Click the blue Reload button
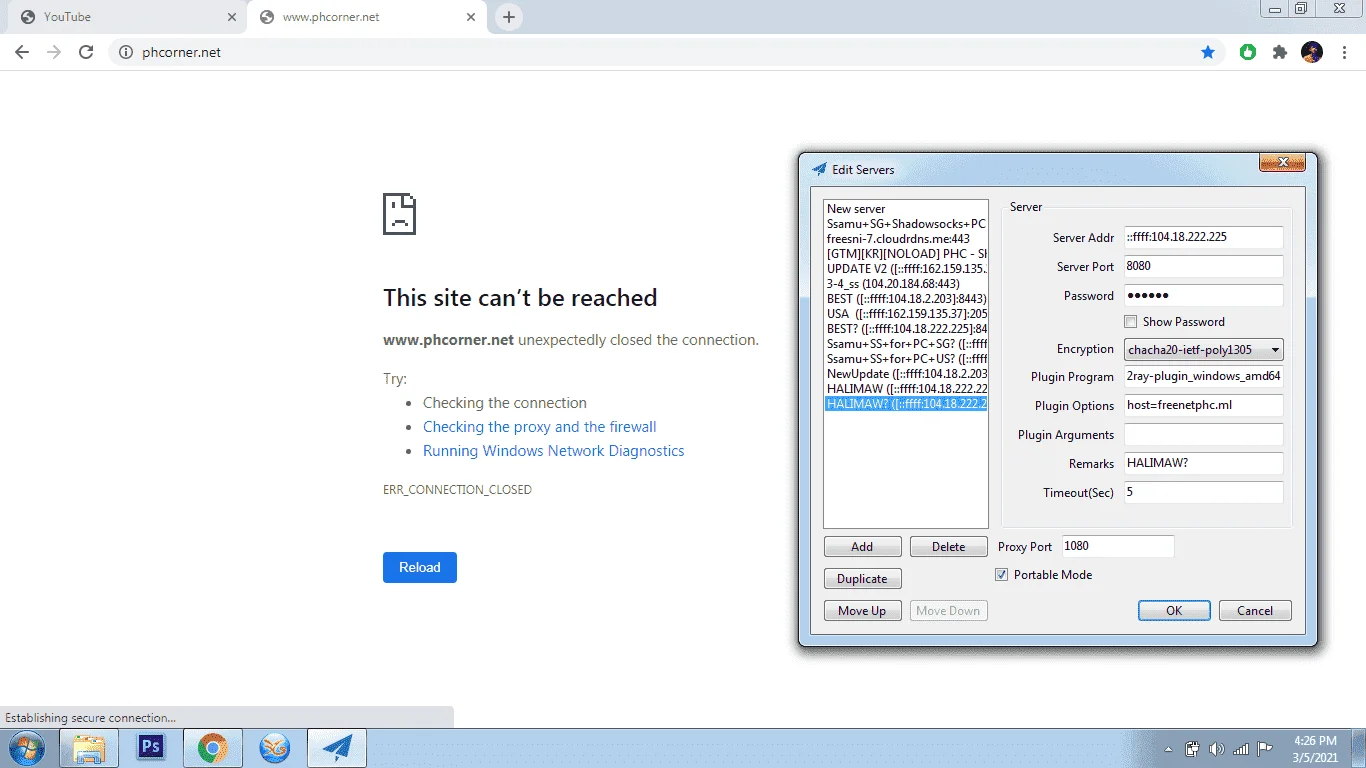 (420, 567)
